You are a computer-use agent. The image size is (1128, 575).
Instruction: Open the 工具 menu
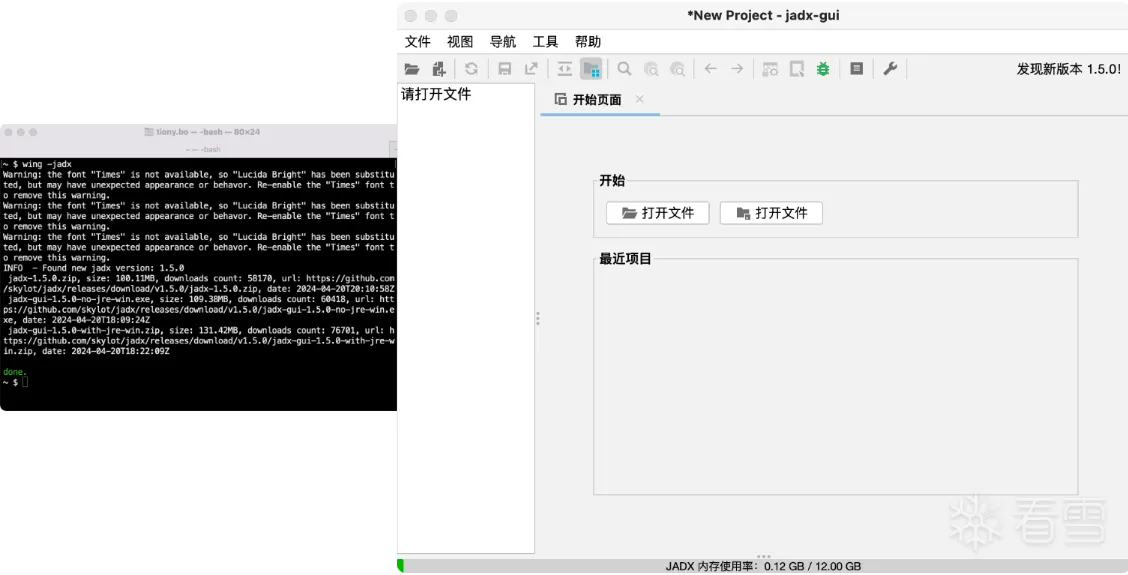pos(545,42)
